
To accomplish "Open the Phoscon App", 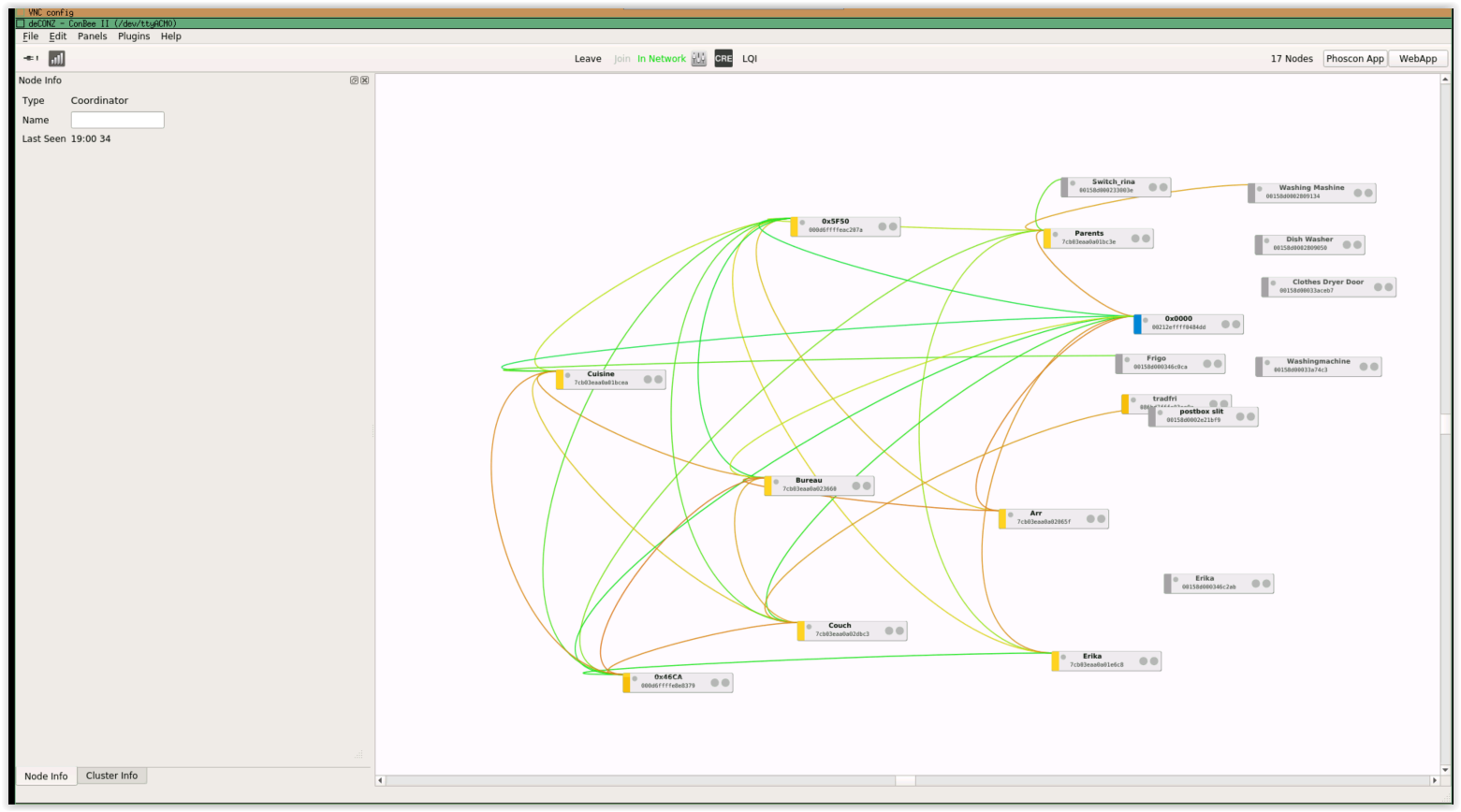I will tap(1354, 58).
